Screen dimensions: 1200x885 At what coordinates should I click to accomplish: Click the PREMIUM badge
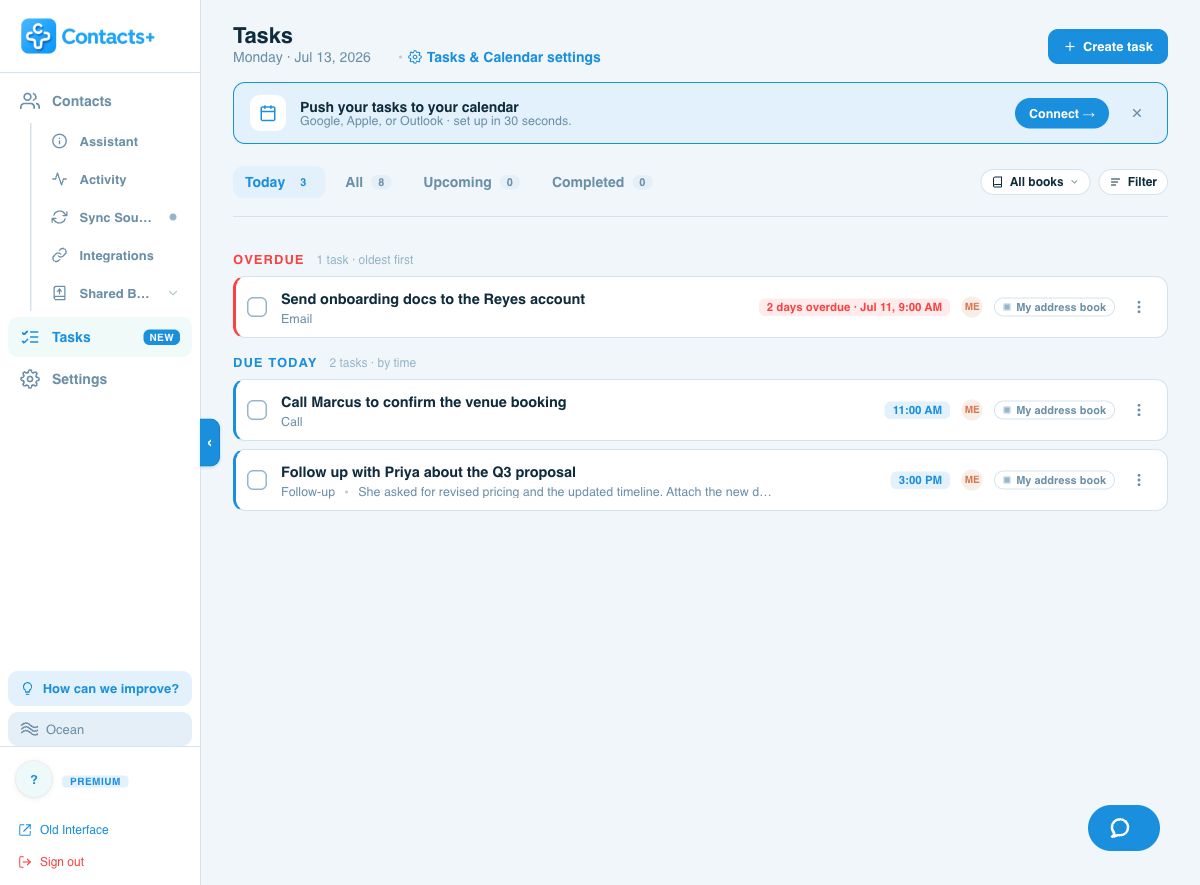point(96,781)
